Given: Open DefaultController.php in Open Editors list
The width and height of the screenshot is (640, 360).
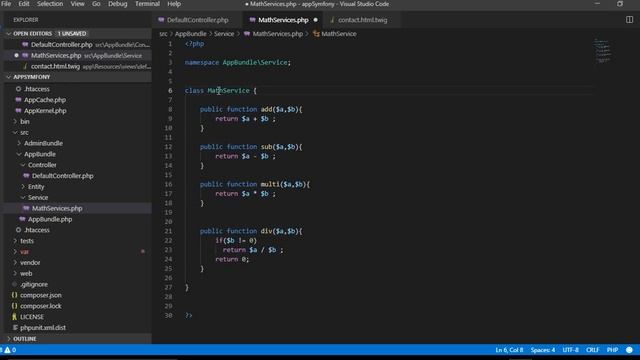Looking at the screenshot, I should pyautogui.click(x=78, y=44).
